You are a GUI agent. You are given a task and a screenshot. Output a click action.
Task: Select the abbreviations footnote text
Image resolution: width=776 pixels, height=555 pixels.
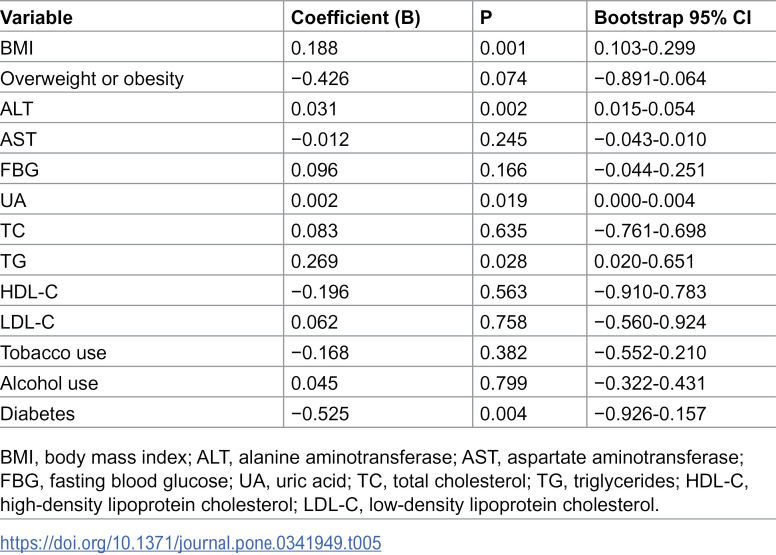pos(374,481)
